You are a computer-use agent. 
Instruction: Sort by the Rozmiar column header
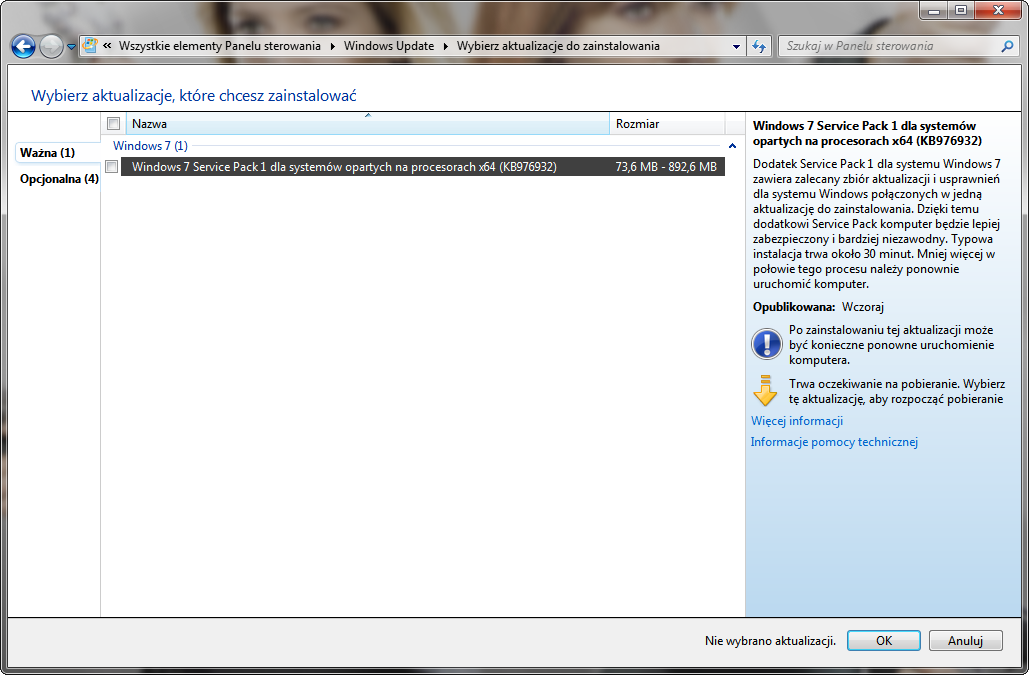pyautogui.click(x=665, y=124)
